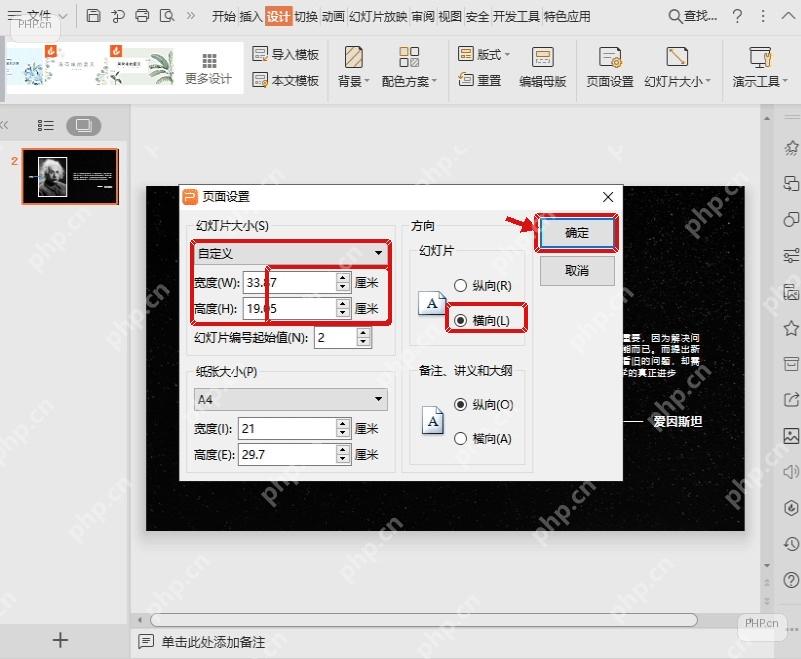Open the more options vertical dots menu
This screenshot has height=659, width=801.
[763, 16]
